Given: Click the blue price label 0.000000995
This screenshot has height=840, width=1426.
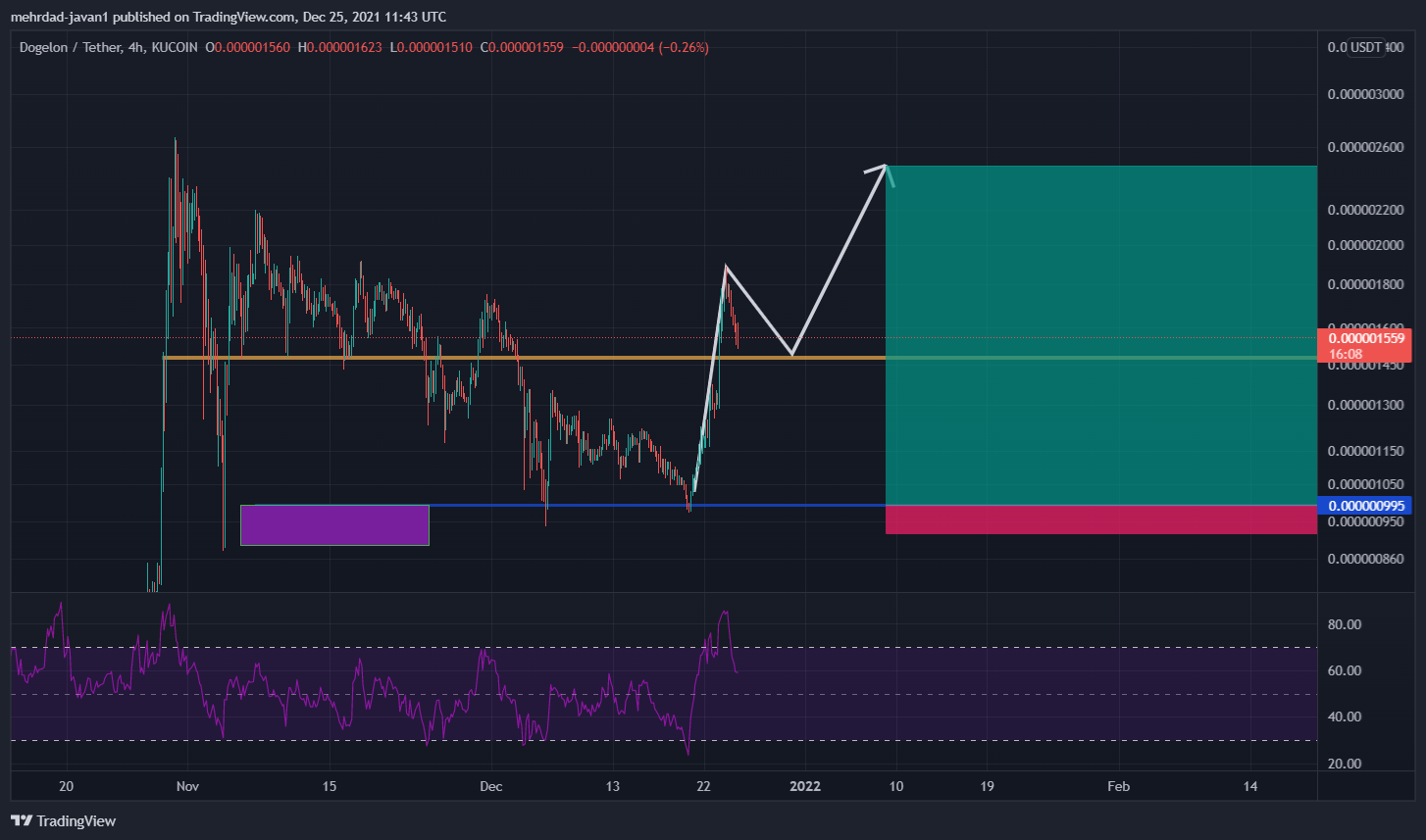Looking at the screenshot, I should click(x=1367, y=506).
